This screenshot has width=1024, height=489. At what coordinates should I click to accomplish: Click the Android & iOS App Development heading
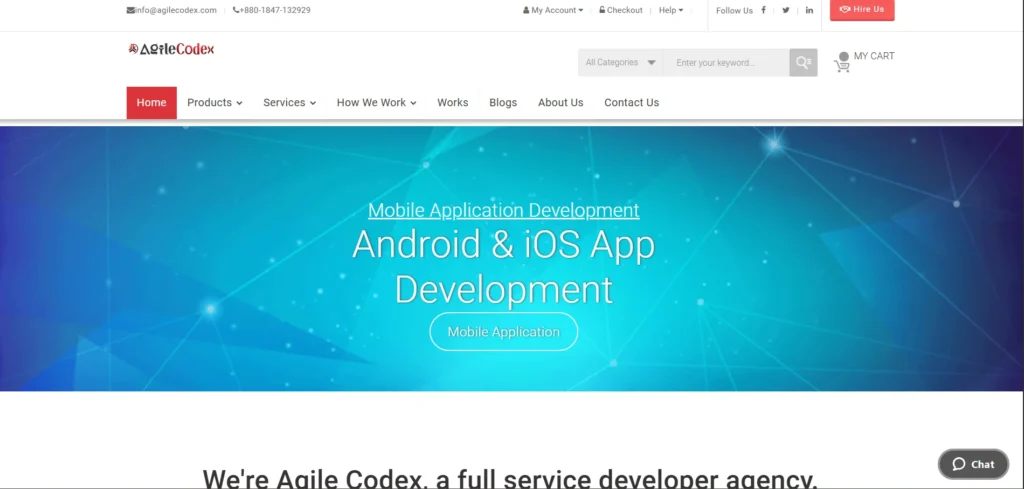504,266
